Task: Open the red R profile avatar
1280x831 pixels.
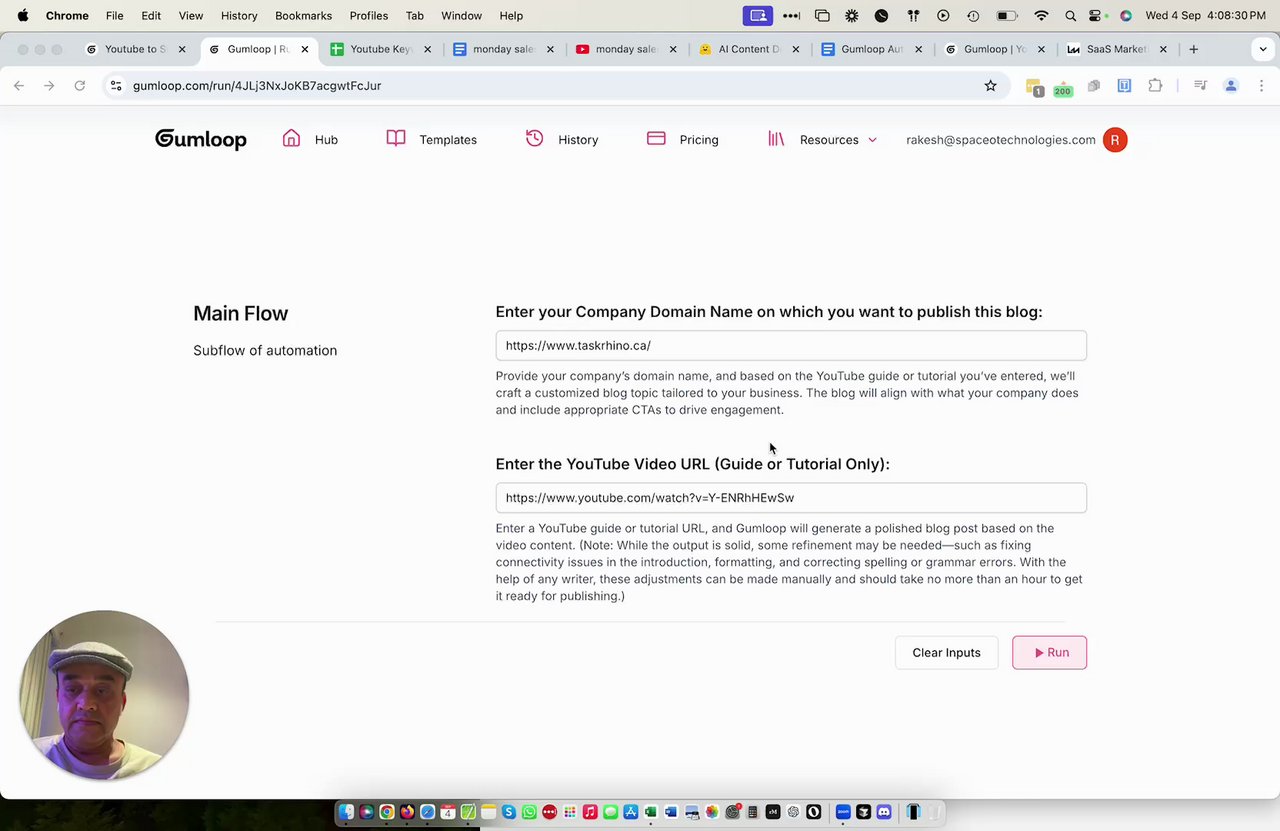Action: [1115, 140]
